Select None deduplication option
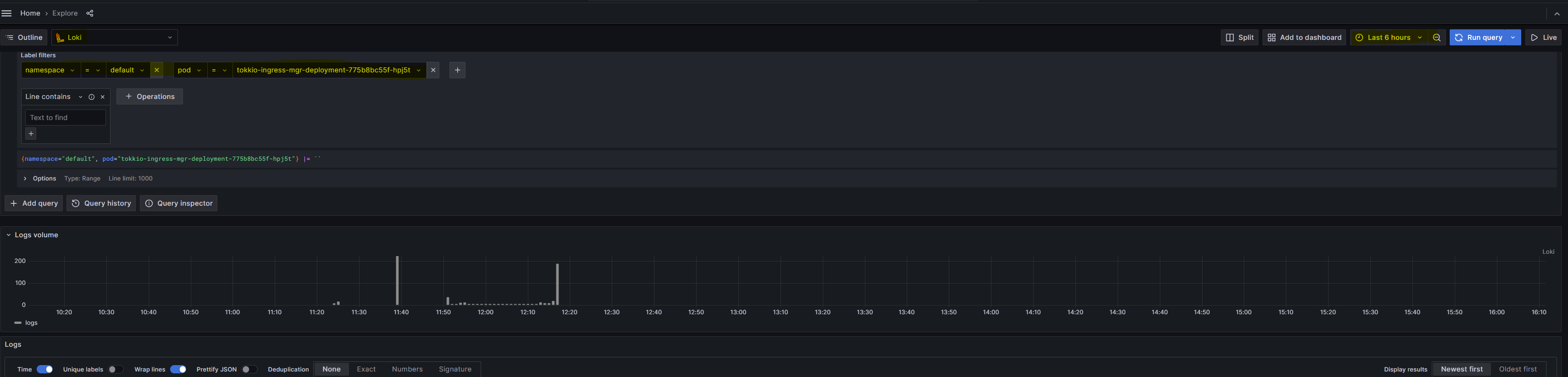1568x377 pixels. click(x=332, y=370)
